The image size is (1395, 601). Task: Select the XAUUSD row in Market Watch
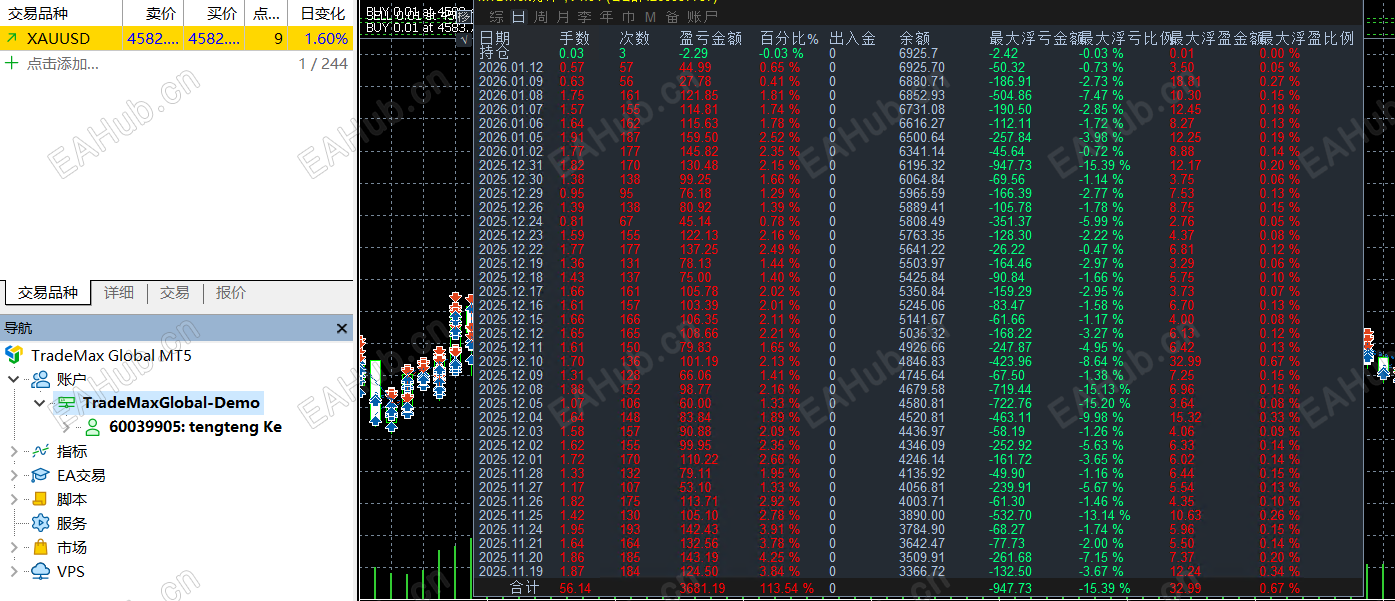point(60,35)
